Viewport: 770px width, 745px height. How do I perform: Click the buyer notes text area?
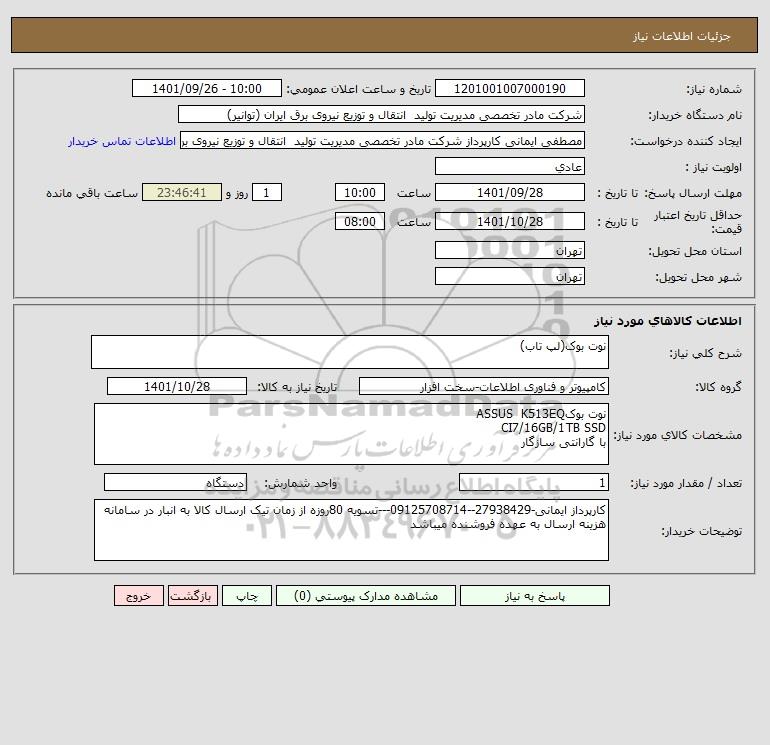click(351, 530)
